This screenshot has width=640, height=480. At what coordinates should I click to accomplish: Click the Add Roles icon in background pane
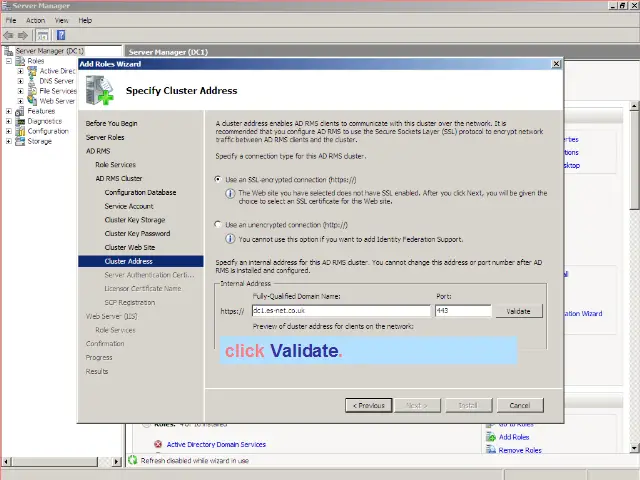[x=491, y=437]
